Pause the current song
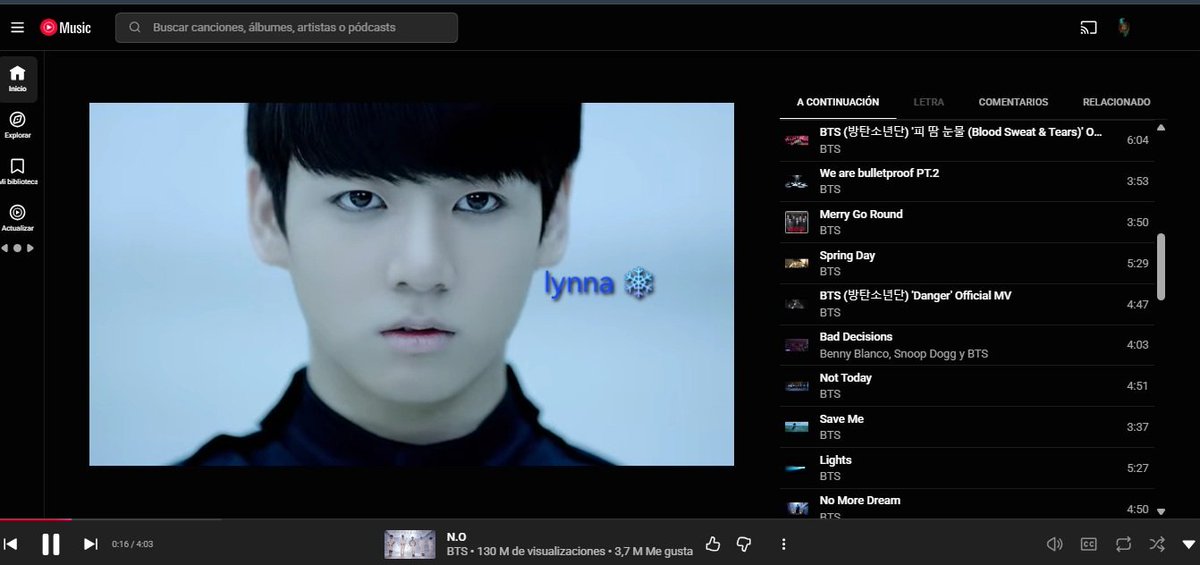 50,544
